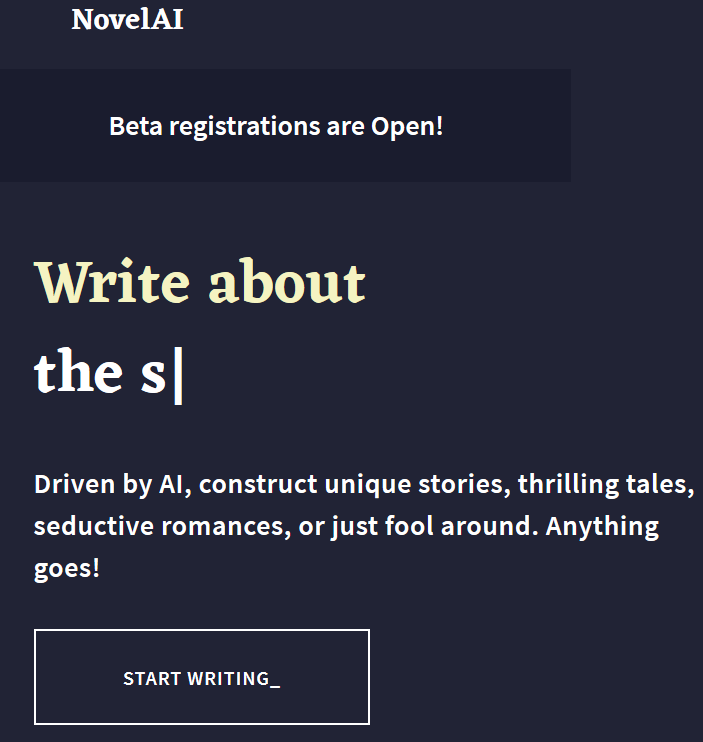
Task: Click the word "START" on the button
Action: [x=151, y=678]
